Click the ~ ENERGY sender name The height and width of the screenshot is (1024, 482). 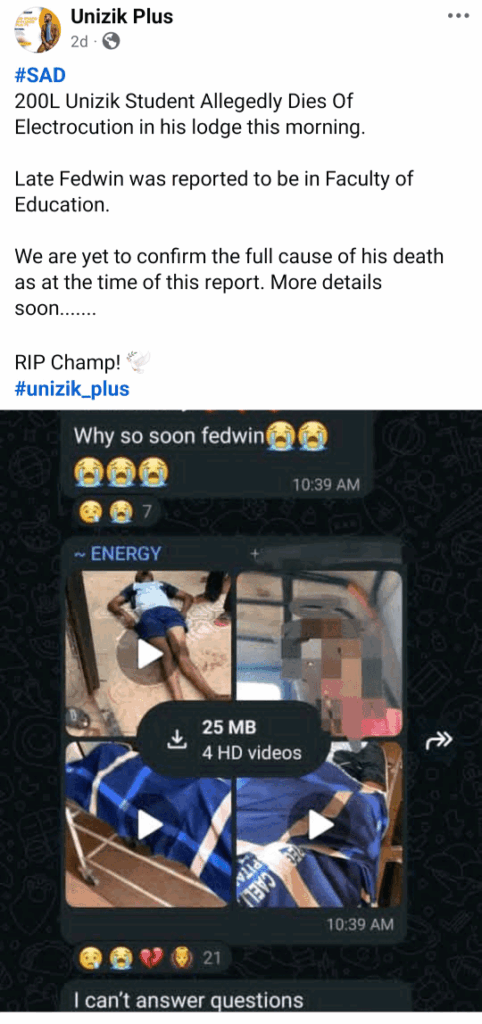pos(116,554)
